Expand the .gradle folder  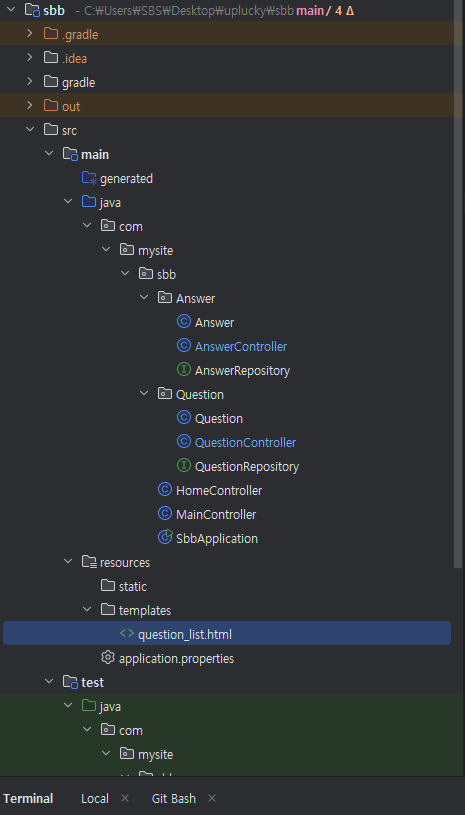point(30,34)
